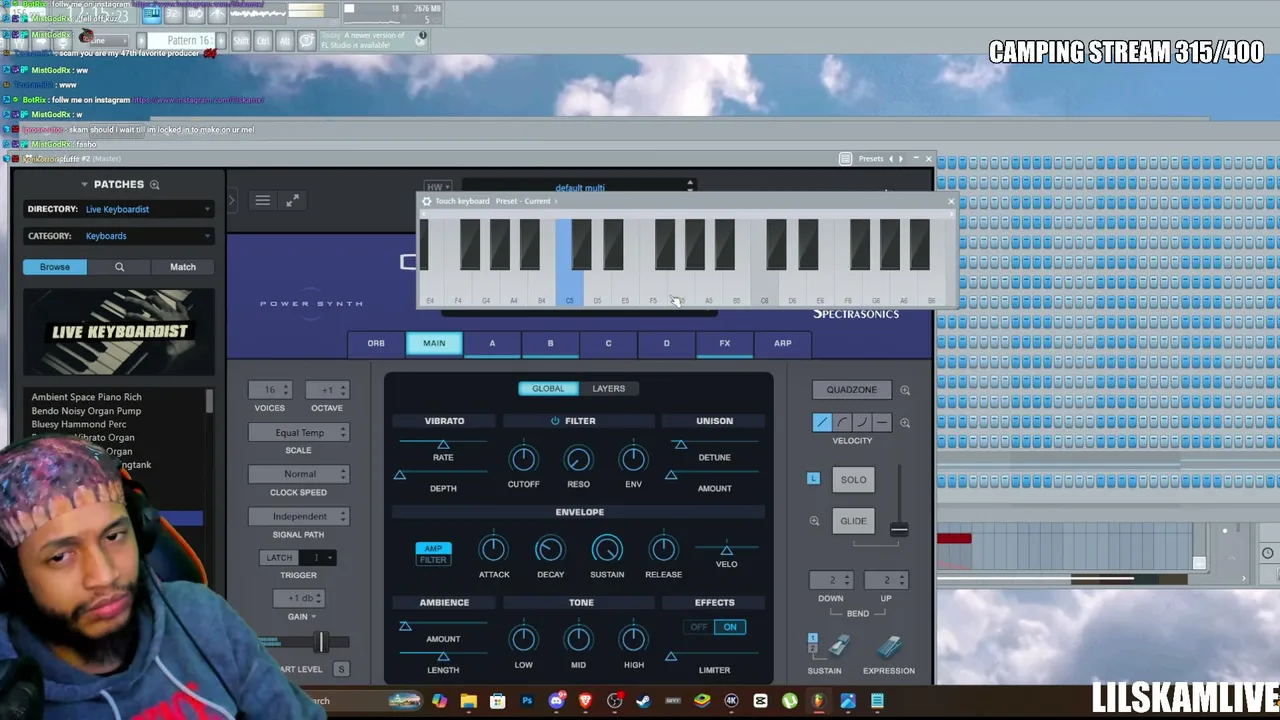Select the LAYERS view button
This screenshot has width=1280, height=720.
pos(608,389)
